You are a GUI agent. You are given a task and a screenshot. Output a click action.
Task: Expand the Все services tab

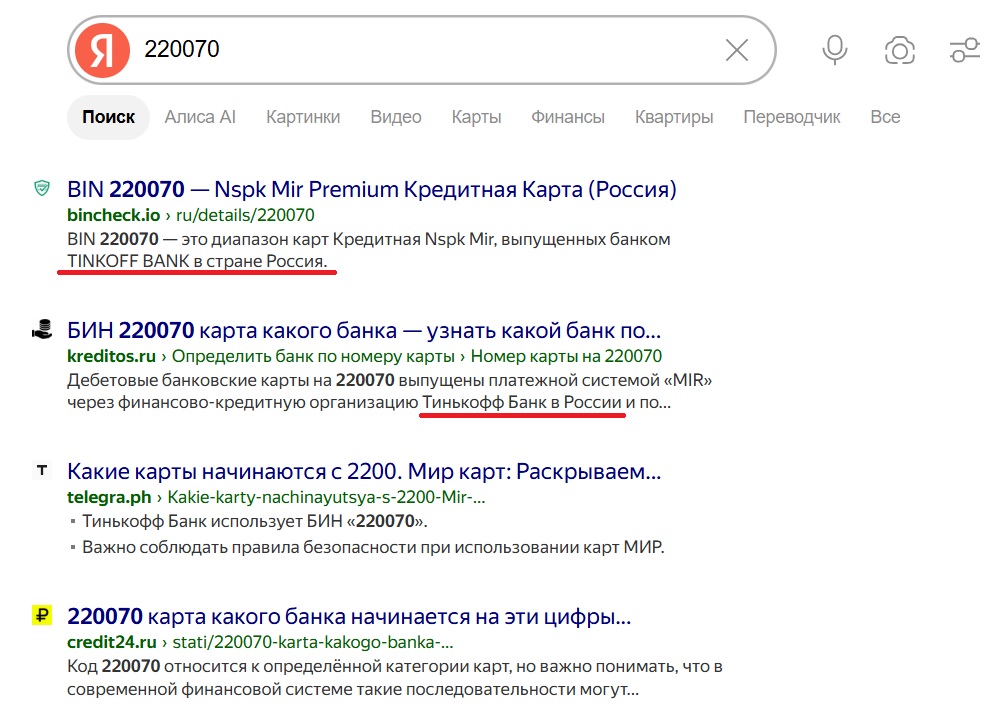(x=885, y=117)
